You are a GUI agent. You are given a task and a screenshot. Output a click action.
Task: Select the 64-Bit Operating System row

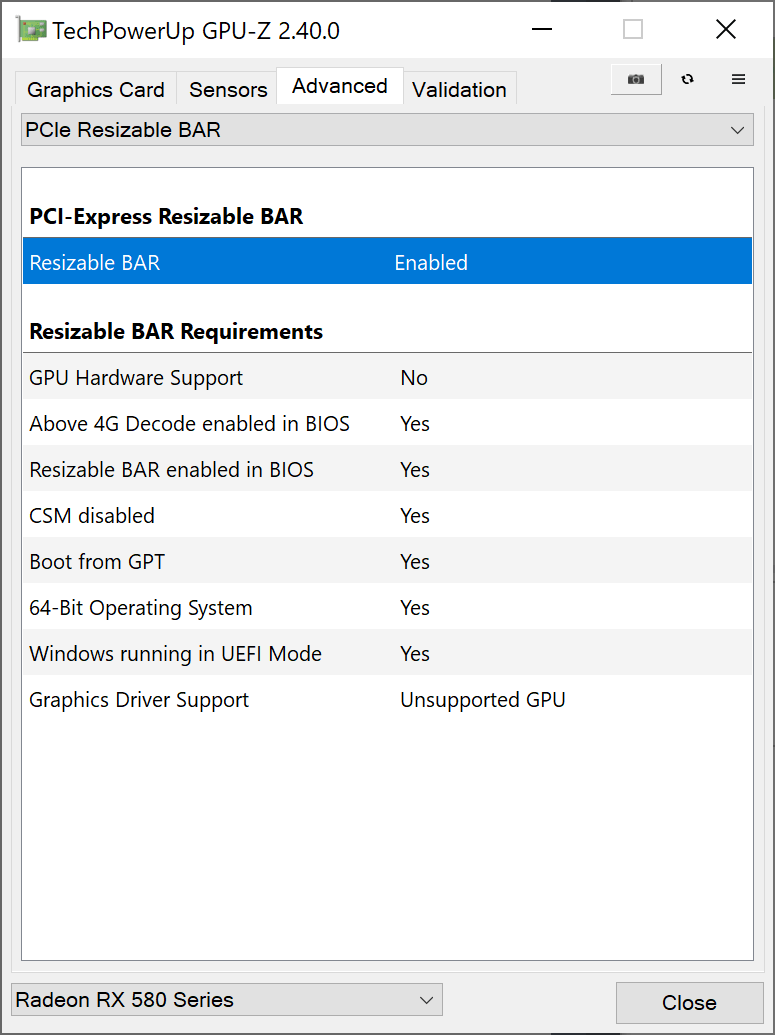[387, 608]
